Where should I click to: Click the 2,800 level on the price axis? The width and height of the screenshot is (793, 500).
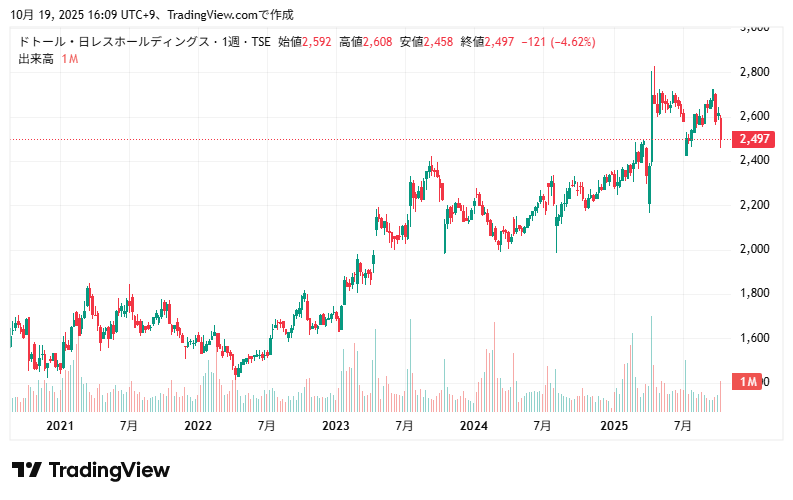point(753,72)
